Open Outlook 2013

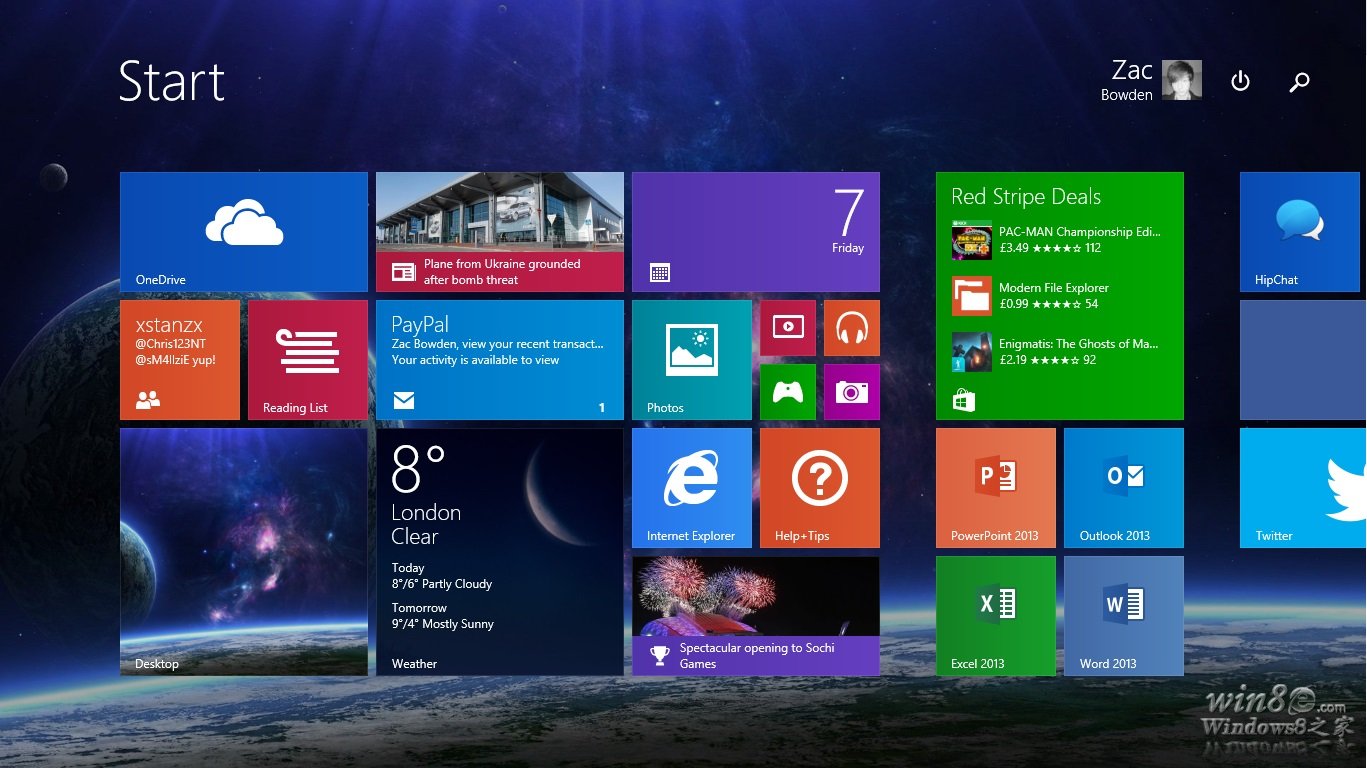pos(1123,487)
